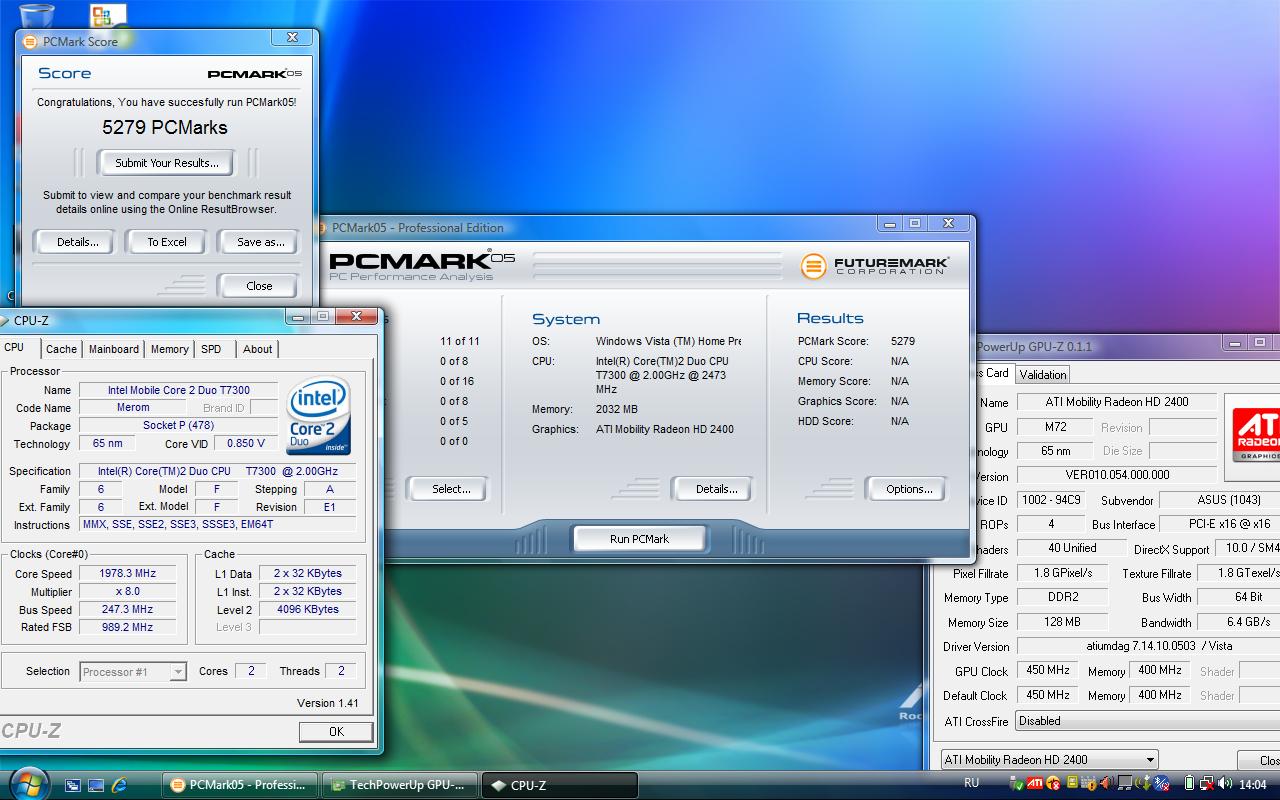Click the monitor display tray icon
The height and width of the screenshot is (800, 1280).
tap(1125, 783)
